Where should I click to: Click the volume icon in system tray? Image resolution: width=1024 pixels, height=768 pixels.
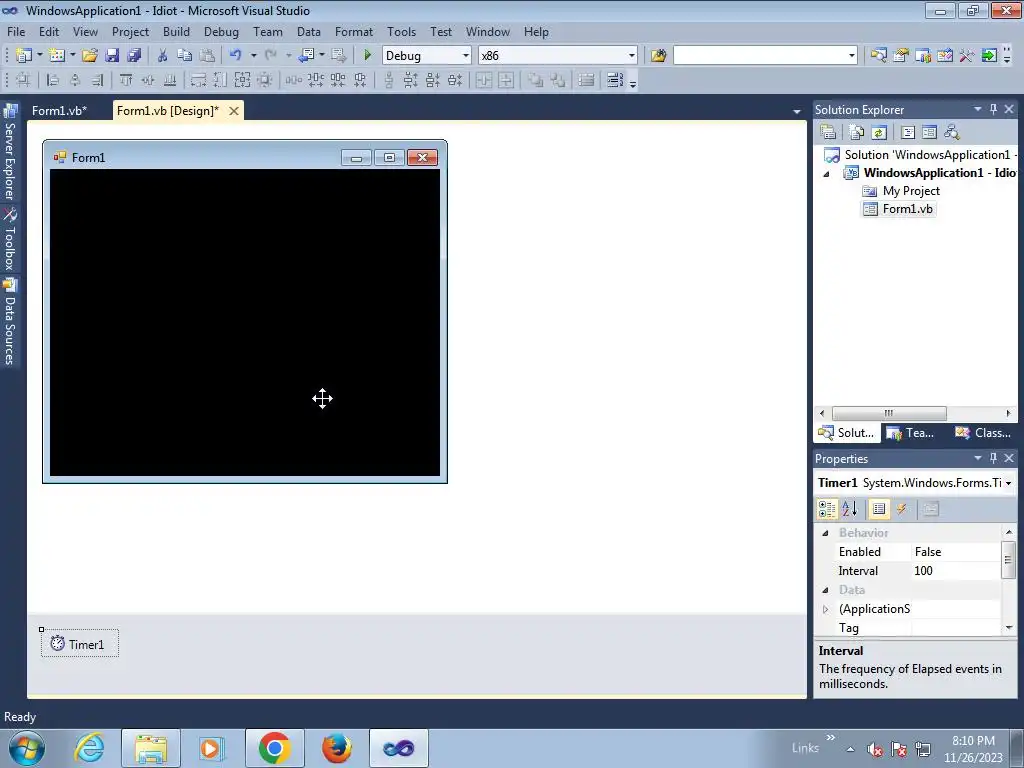pyautogui.click(x=874, y=749)
